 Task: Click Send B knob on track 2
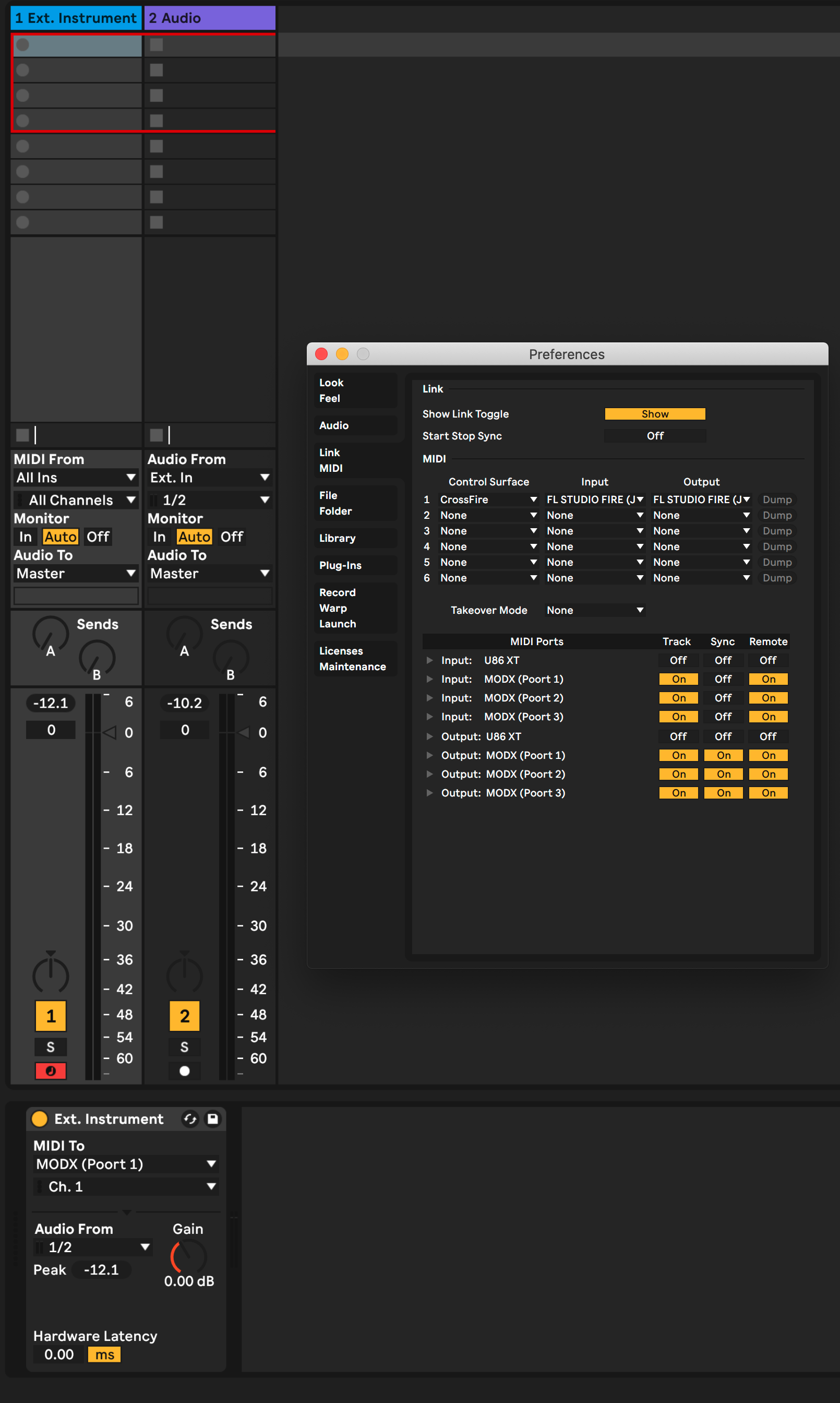pos(231,658)
